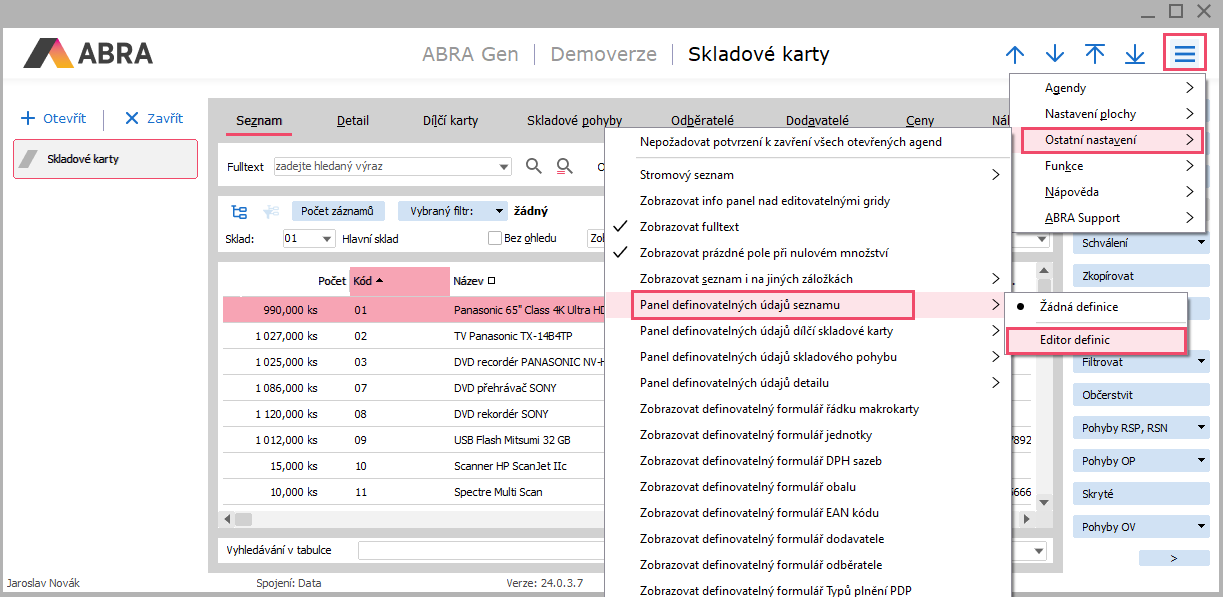The height and width of the screenshot is (597, 1223).
Task: Click the ABRA logo
Action: [x=89, y=53]
